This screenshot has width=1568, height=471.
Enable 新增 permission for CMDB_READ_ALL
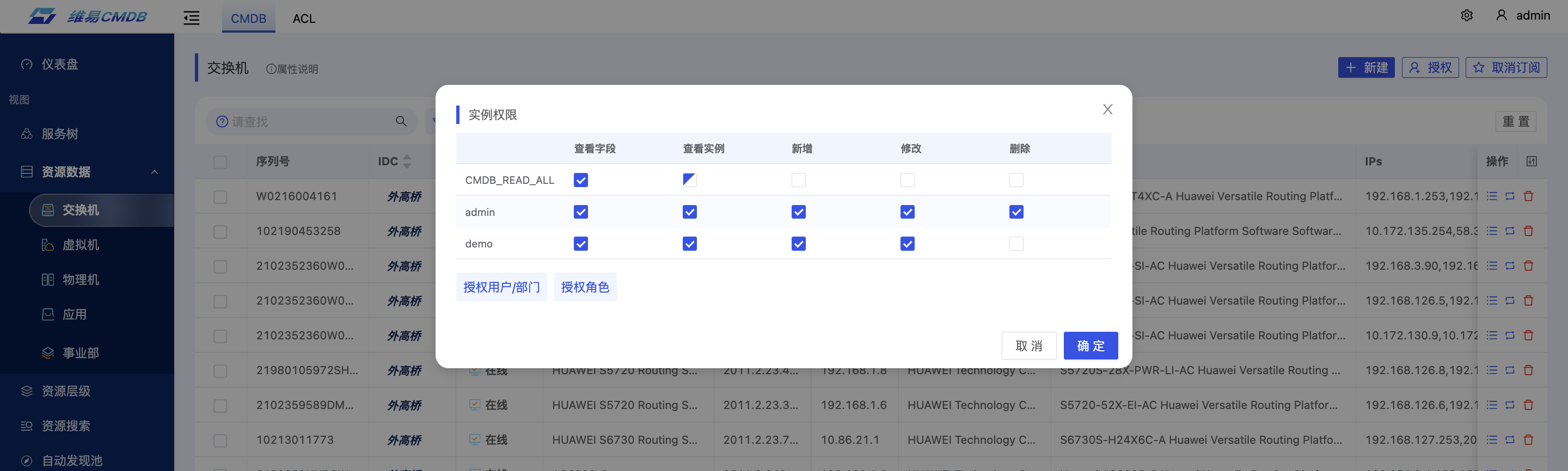click(798, 180)
